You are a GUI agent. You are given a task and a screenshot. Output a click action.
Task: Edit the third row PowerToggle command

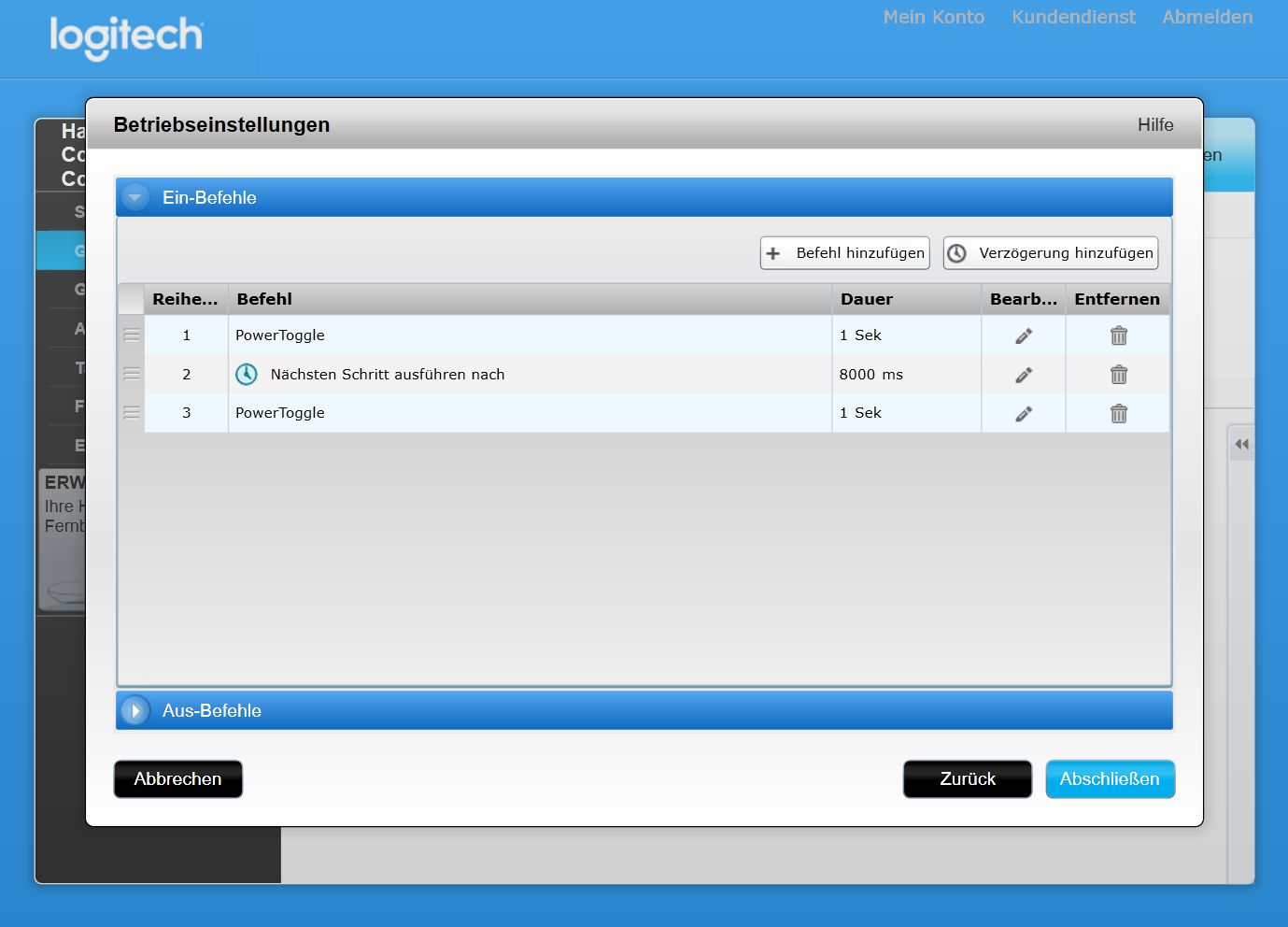point(1024,413)
